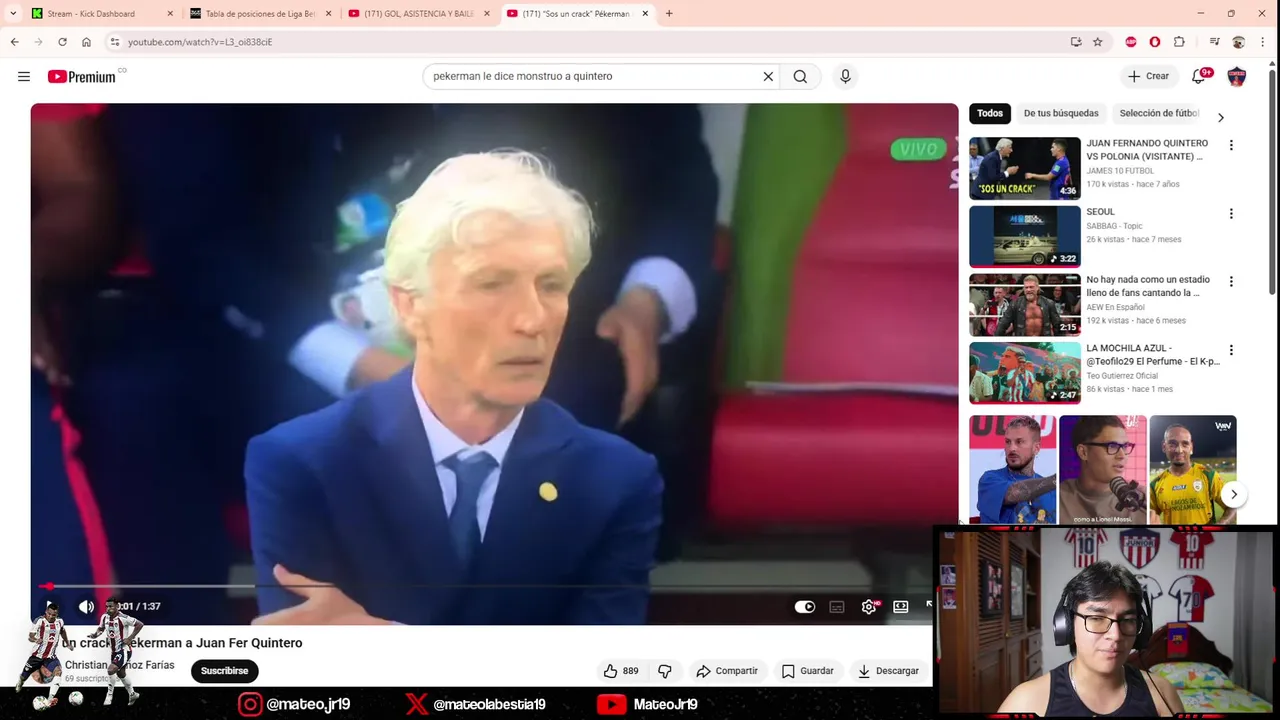
Task: Open the SABBAG - Topic channel
Action: [x=1114, y=226]
